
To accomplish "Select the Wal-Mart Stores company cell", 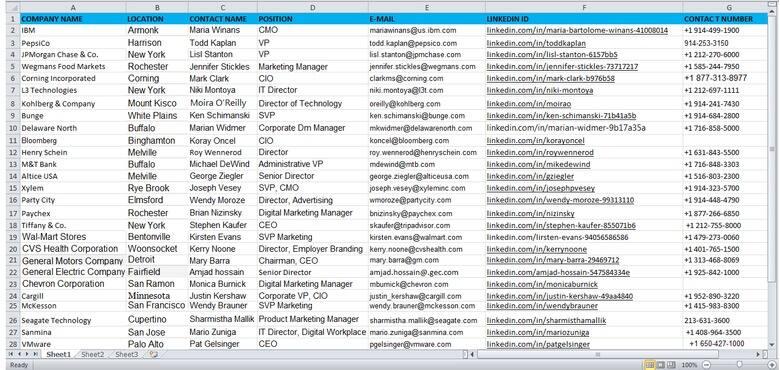I will click(x=73, y=237).
